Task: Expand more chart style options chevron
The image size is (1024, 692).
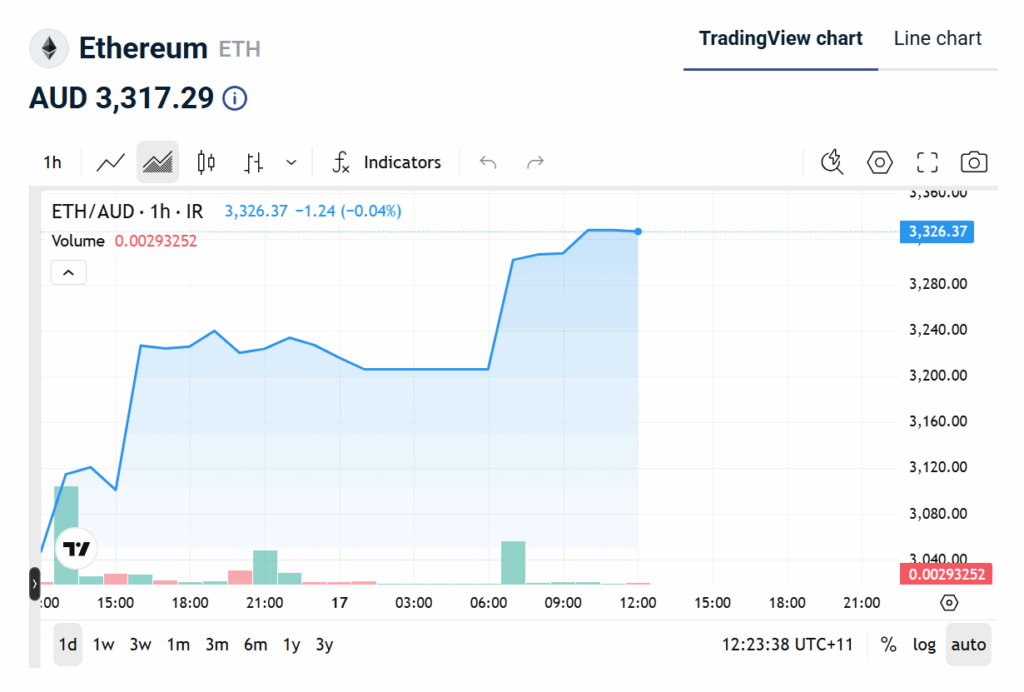Action: 291,161
